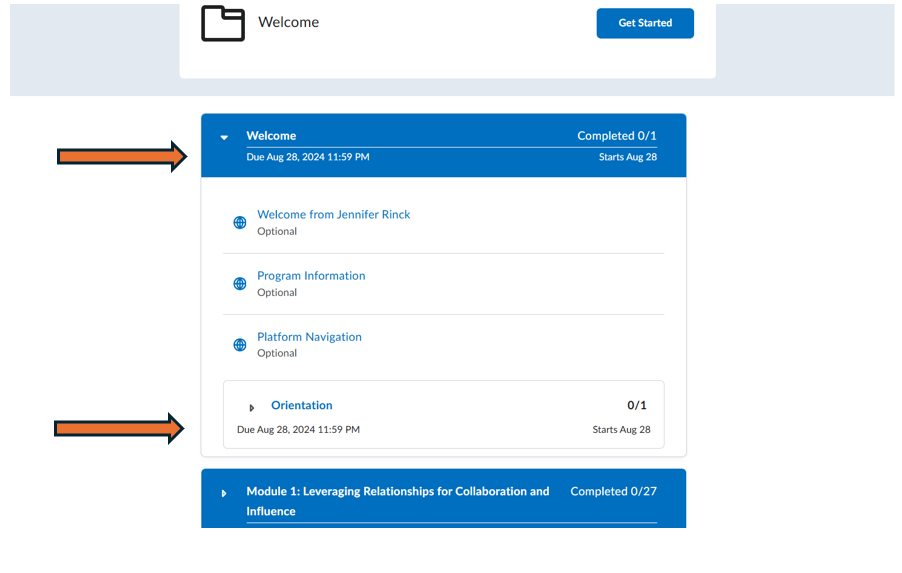Click the orange arrow pointing at Welcome header
Image resolution: width=902 pixels, height=573 pixels.
click(121, 155)
